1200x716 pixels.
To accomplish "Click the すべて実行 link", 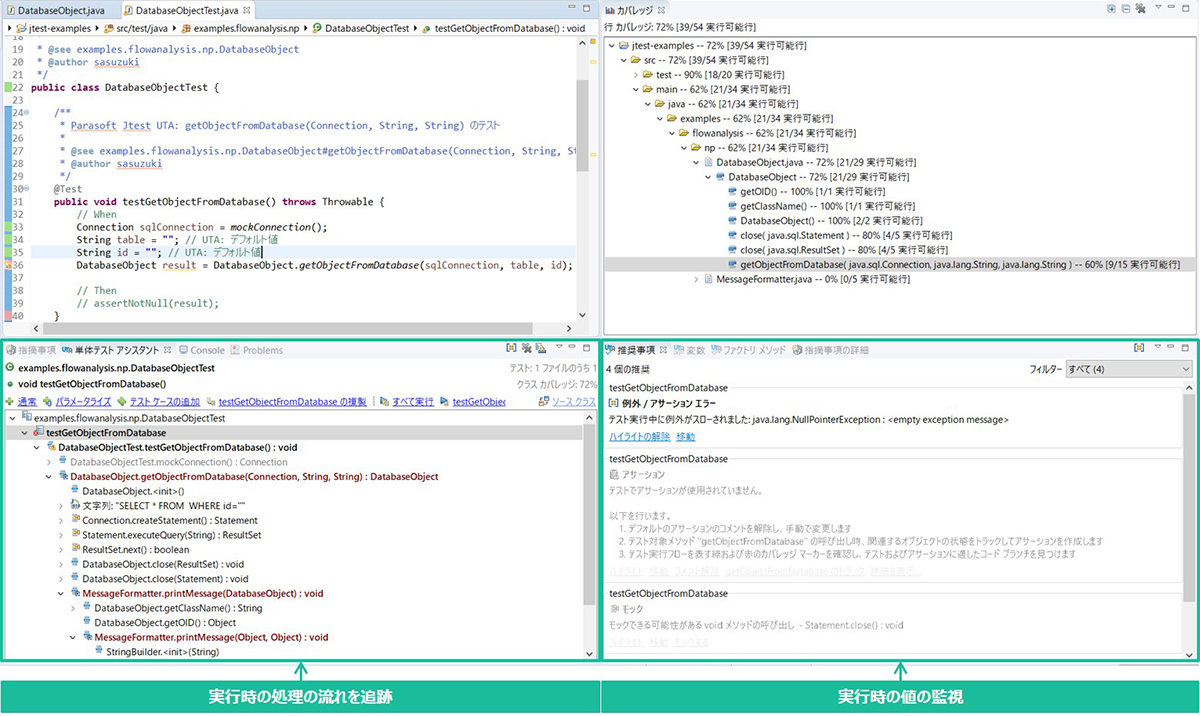I will (412, 401).
